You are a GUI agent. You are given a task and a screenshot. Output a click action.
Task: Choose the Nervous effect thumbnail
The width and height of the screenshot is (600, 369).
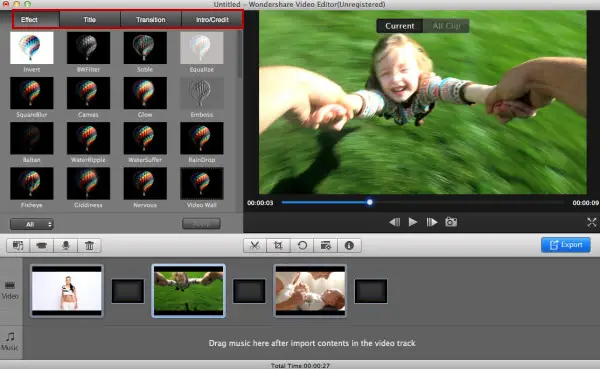[x=145, y=183]
